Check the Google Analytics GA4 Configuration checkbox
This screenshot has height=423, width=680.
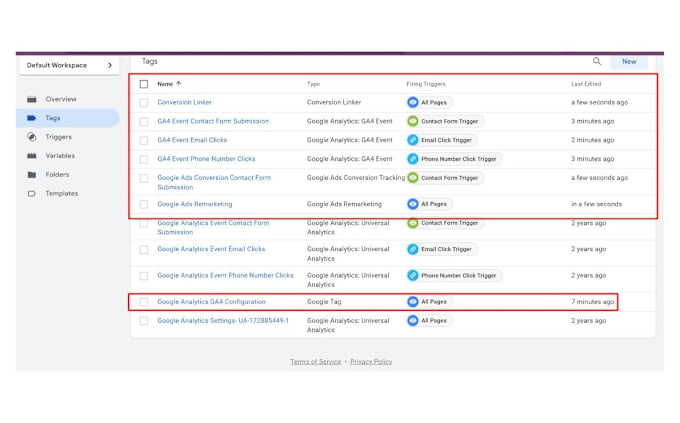(144, 302)
